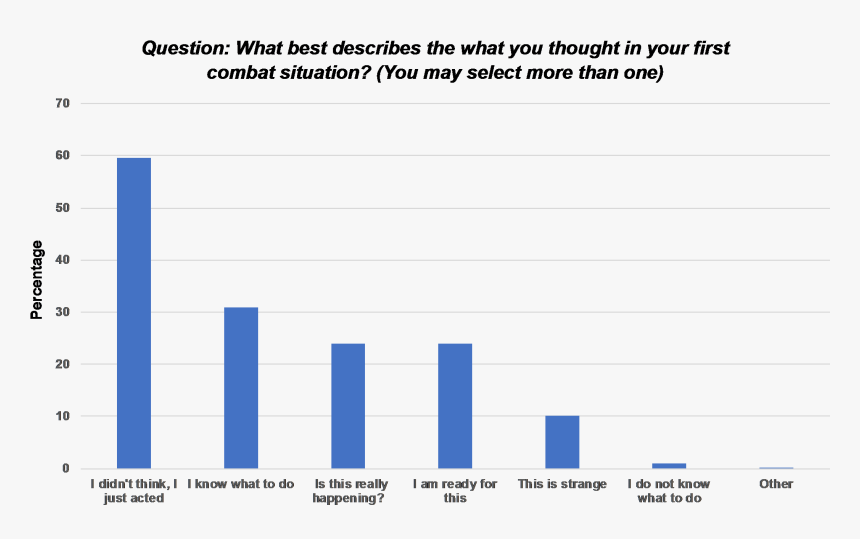This screenshot has width=860, height=539.
Task: Select the "I am ready for this" bar
Action: pyautogui.click(x=455, y=405)
